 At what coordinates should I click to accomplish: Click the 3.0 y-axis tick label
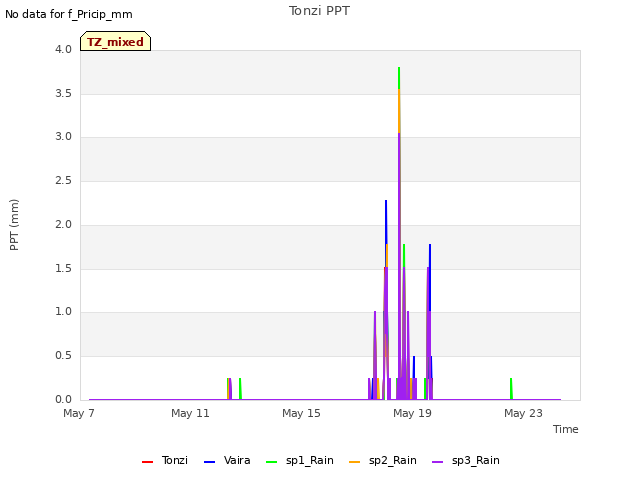click(x=63, y=137)
